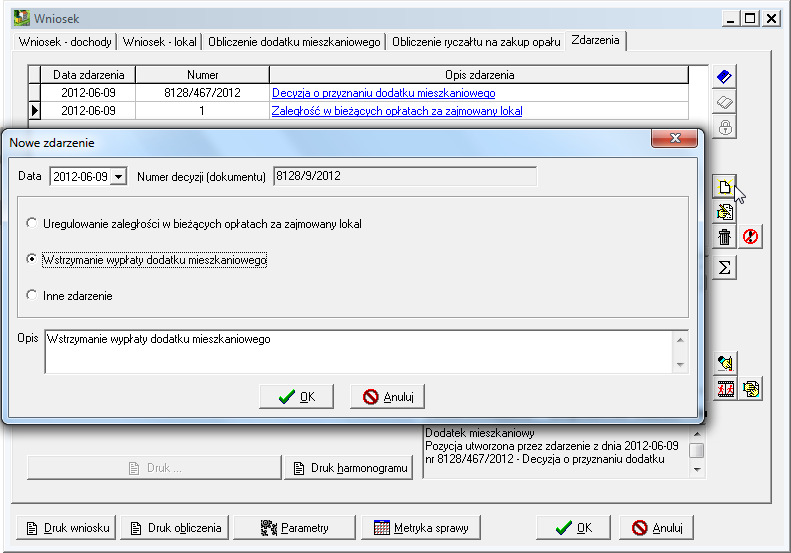This screenshot has height=553, width=791.
Task: Click the hand-with-pen signing icon
Action: point(724,363)
